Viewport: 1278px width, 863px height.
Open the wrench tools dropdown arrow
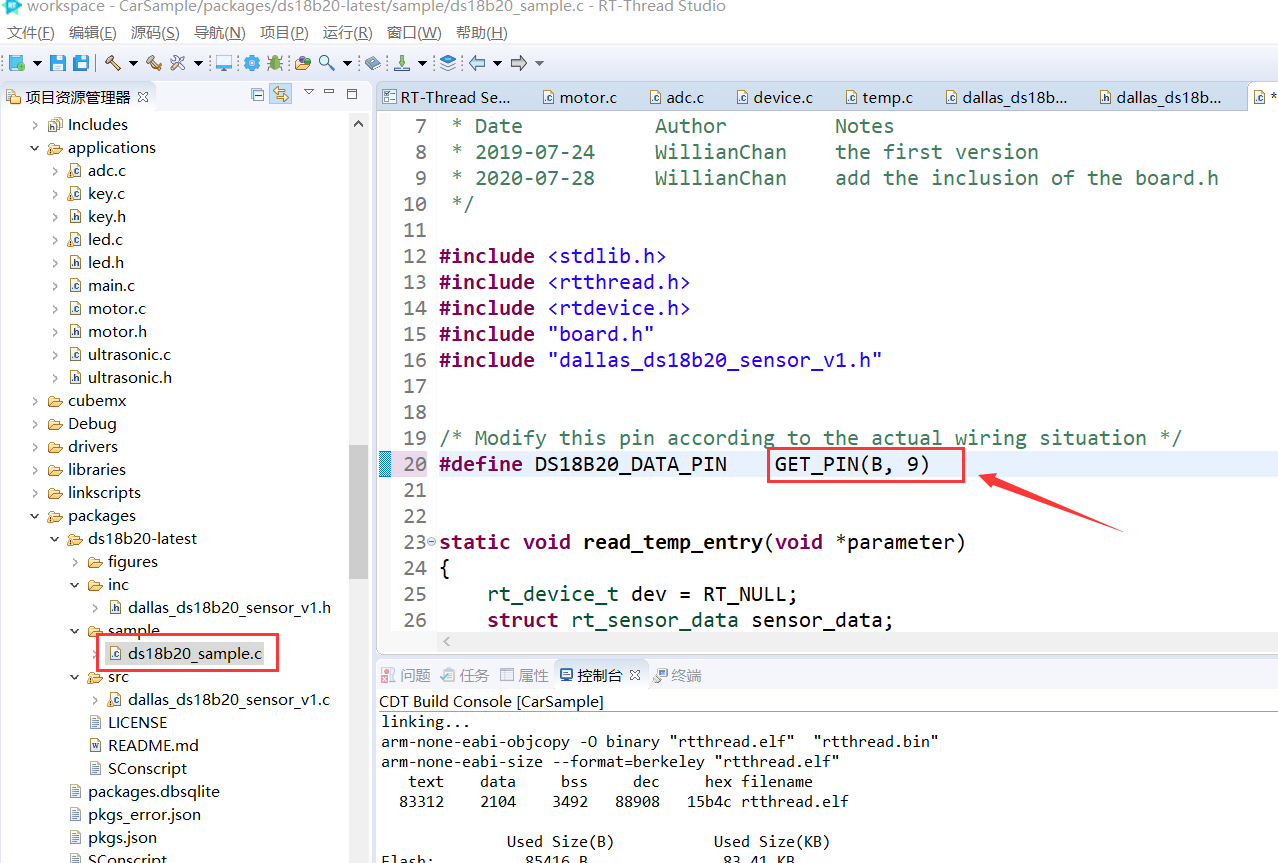(198, 63)
